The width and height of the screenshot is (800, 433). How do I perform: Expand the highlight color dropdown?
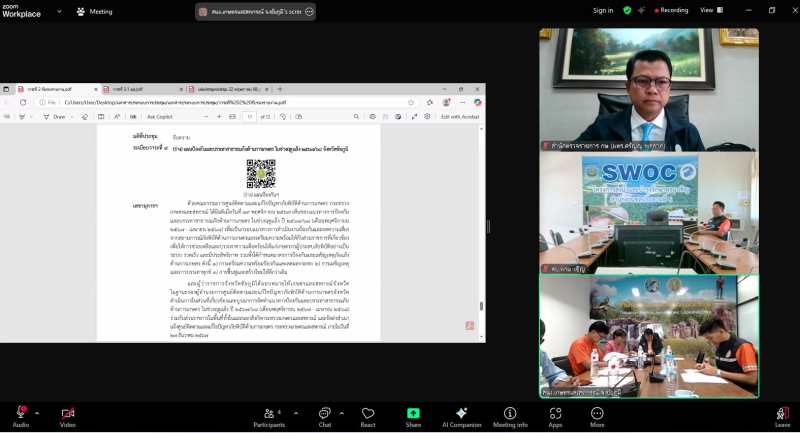coord(31,117)
